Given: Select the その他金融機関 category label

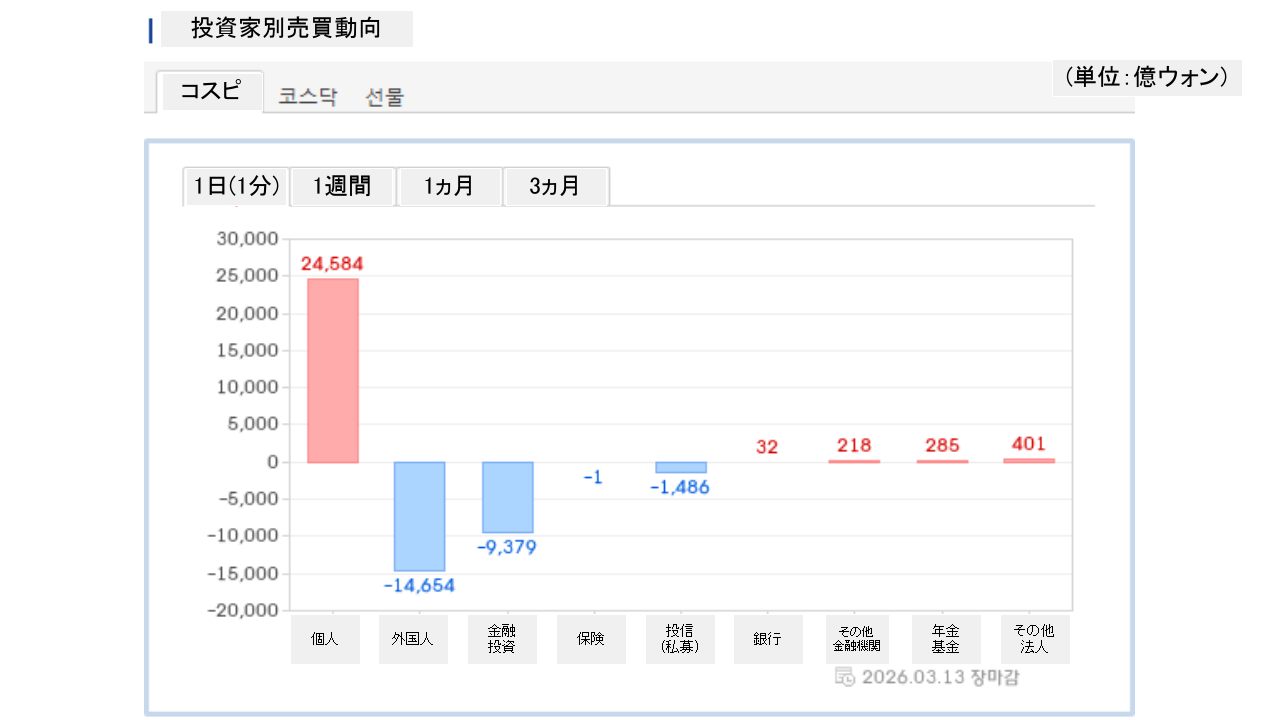Looking at the screenshot, I should coord(857,639).
